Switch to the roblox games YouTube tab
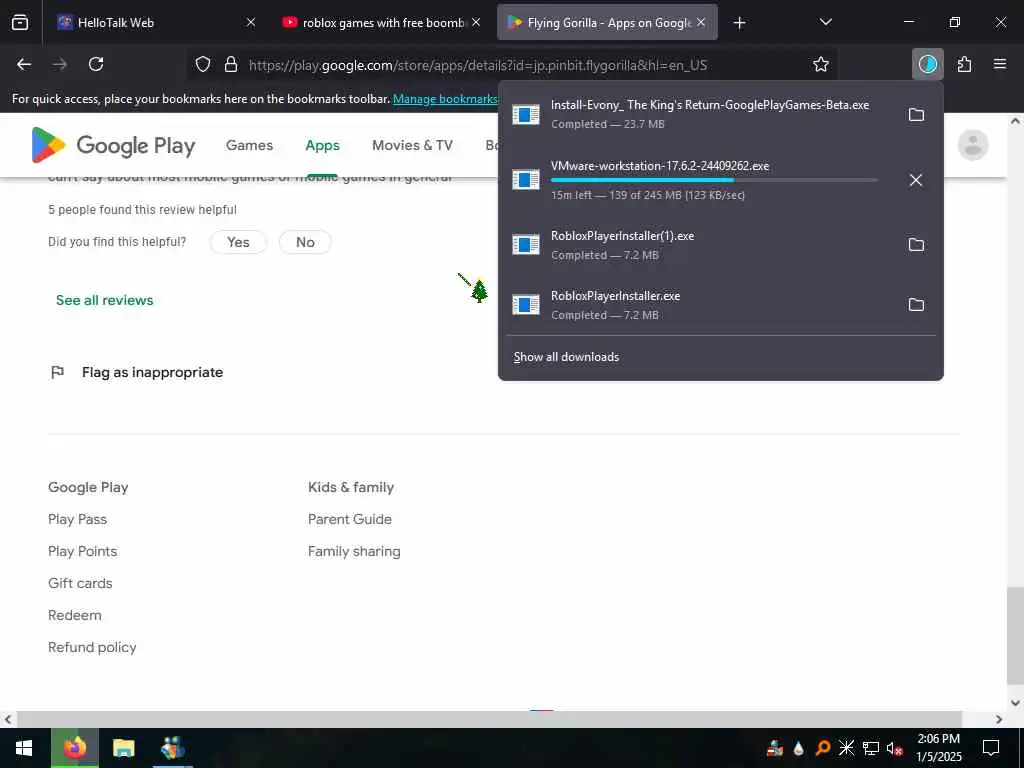This screenshot has width=1024, height=768. (x=383, y=23)
